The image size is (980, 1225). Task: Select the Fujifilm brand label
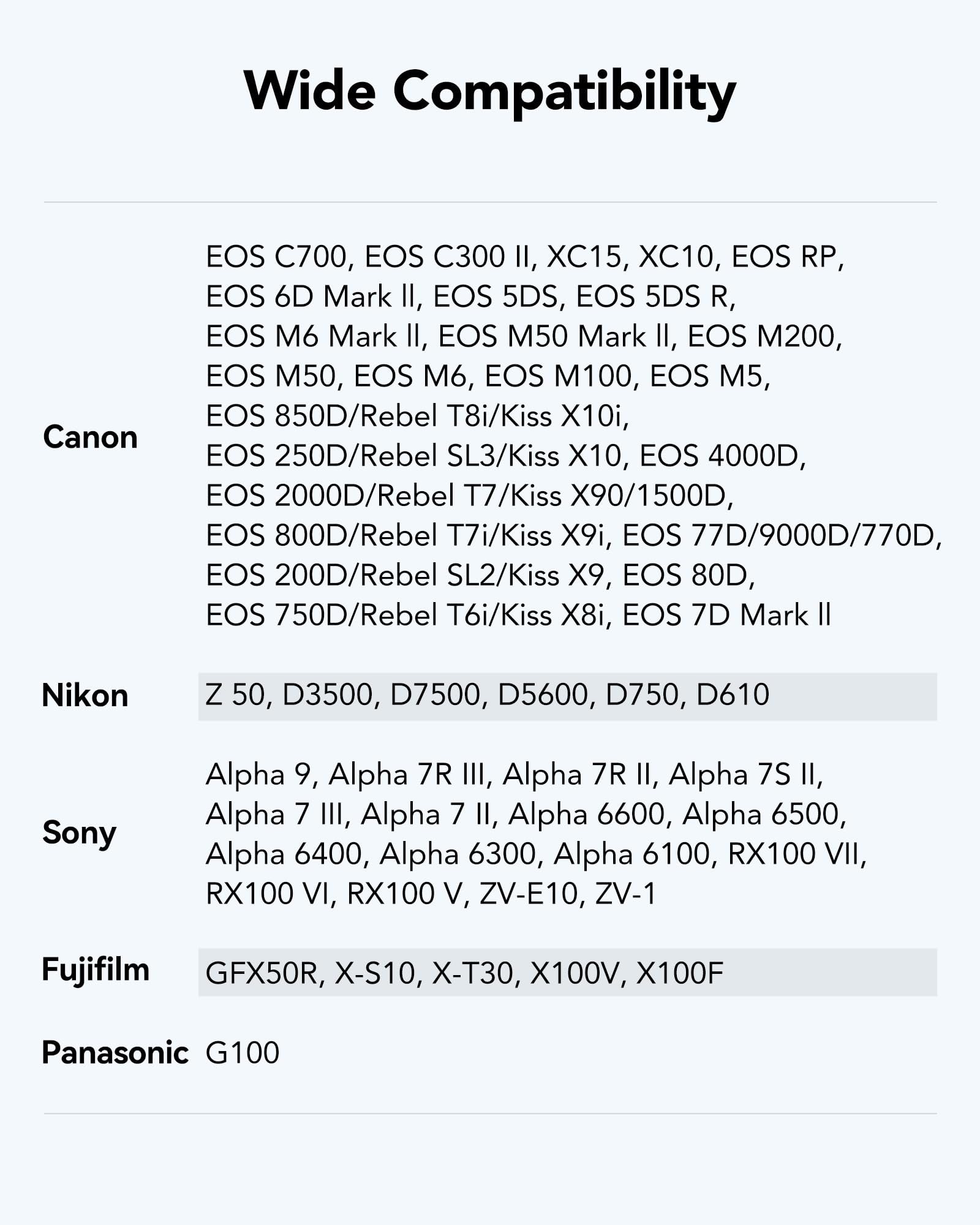point(96,971)
